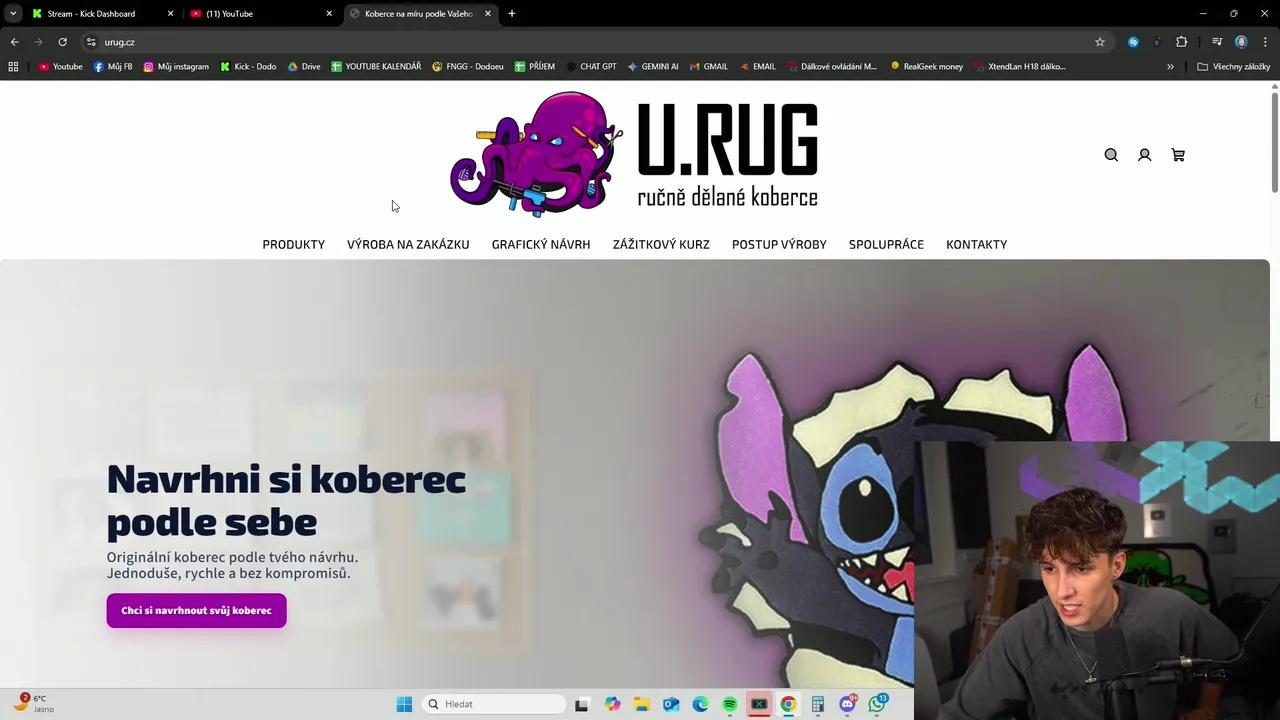Reload the urug.cz page
The image size is (1280, 720).
[x=62, y=42]
